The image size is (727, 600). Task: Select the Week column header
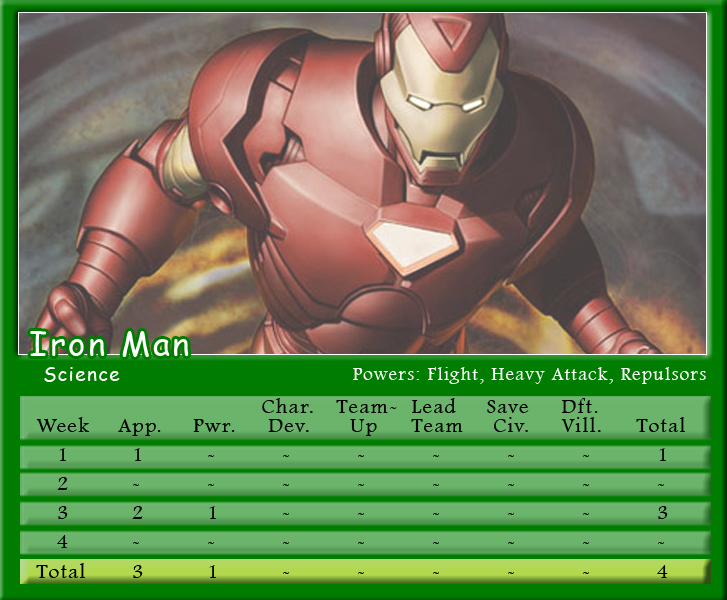(63, 425)
